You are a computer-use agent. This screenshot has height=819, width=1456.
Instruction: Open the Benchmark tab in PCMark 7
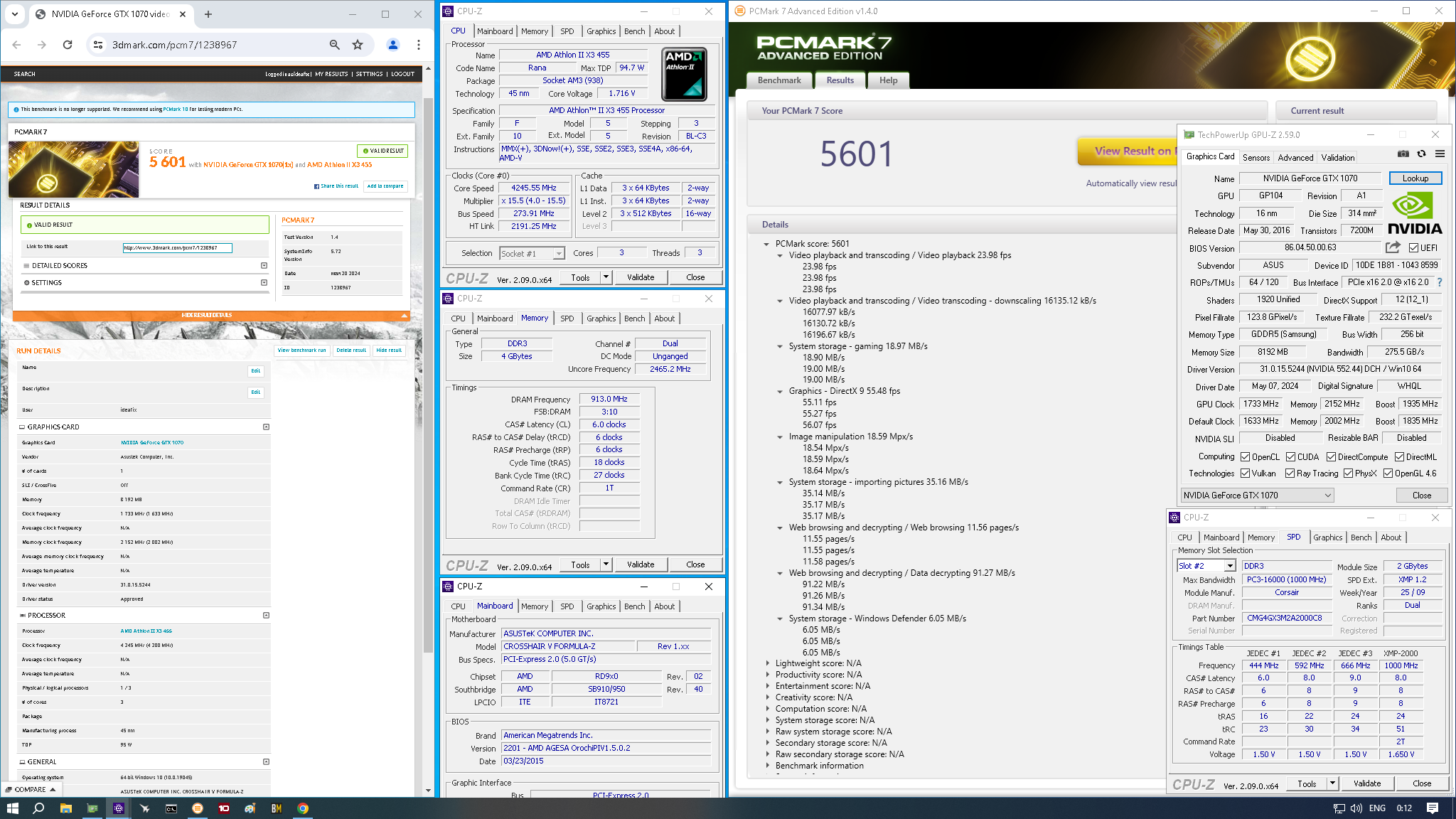pos(779,80)
